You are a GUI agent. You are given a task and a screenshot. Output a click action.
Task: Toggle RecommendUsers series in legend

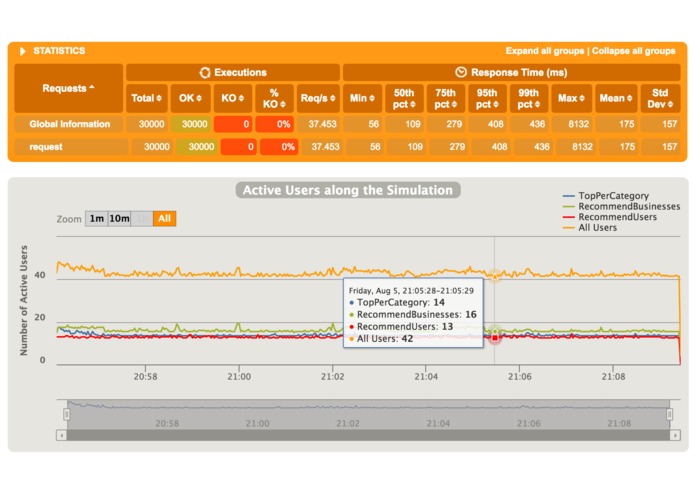point(609,217)
